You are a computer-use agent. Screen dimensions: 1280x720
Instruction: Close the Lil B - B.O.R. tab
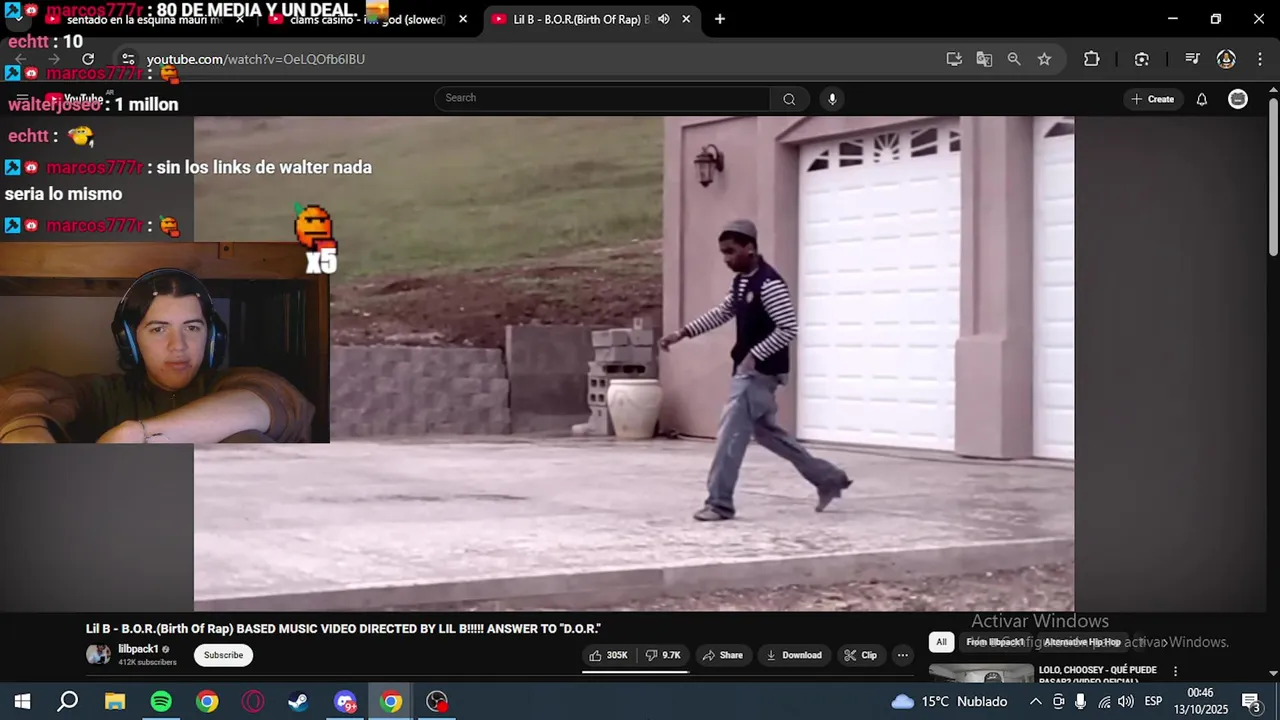[686, 19]
